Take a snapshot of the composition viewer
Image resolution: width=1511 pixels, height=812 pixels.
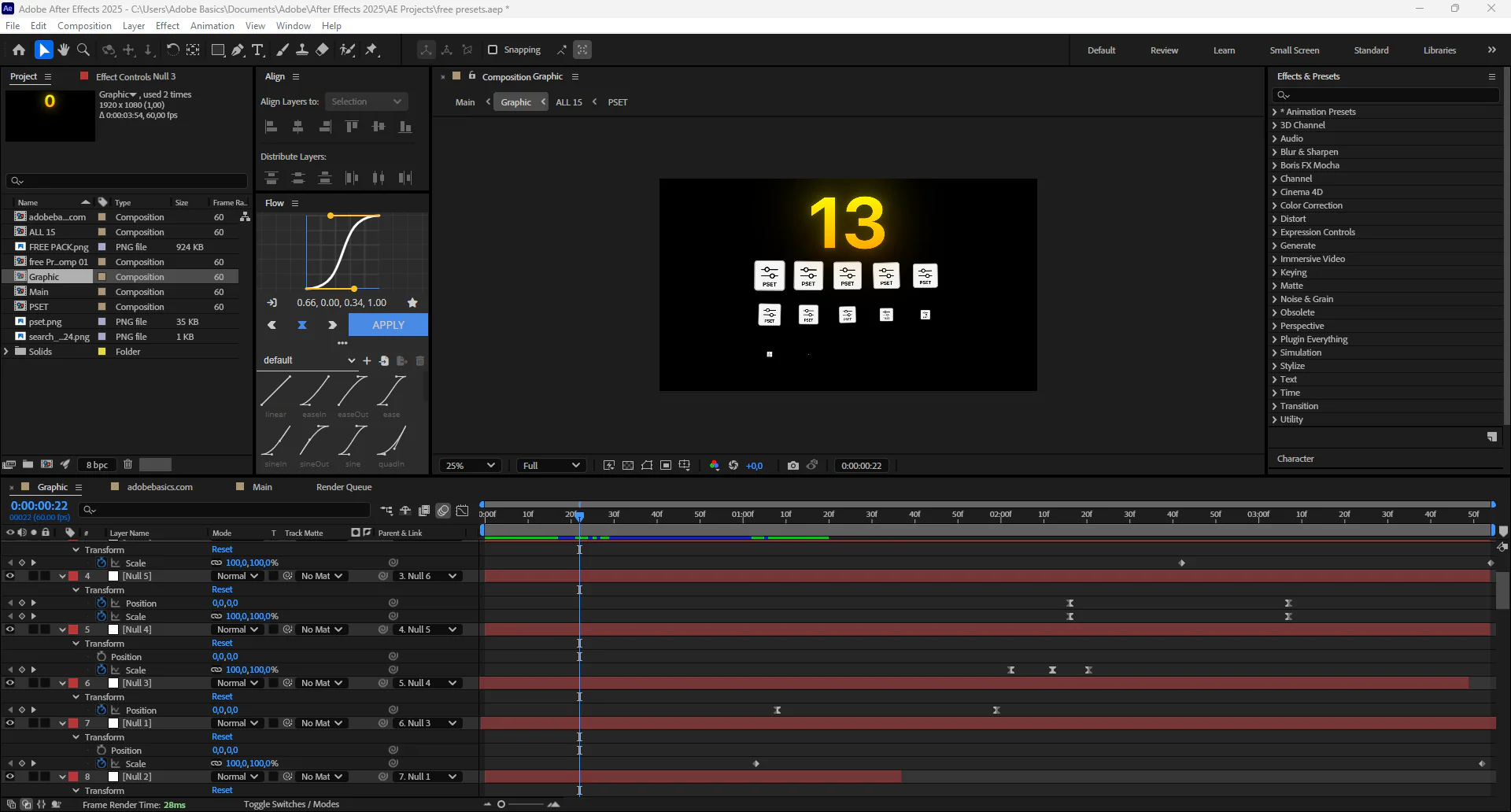[793, 465]
